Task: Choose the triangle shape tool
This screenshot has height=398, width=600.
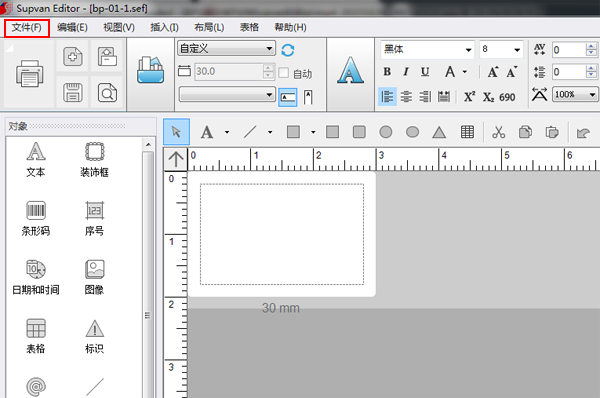Action: pyautogui.click(x=439, y=132)
